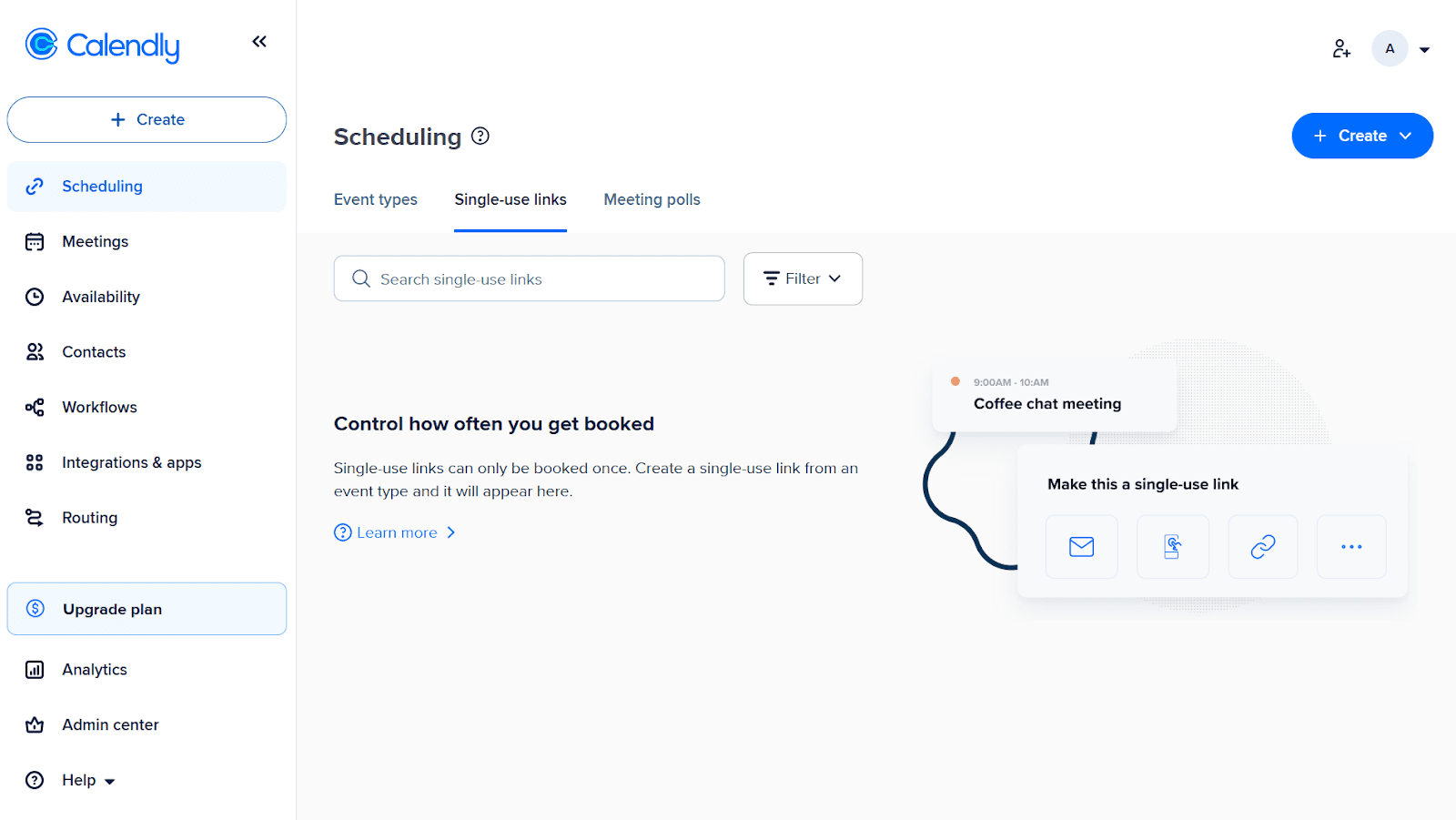Collapse the sidebar with double-chevron icon
The image size is (1456, 820).
[259, 42]
